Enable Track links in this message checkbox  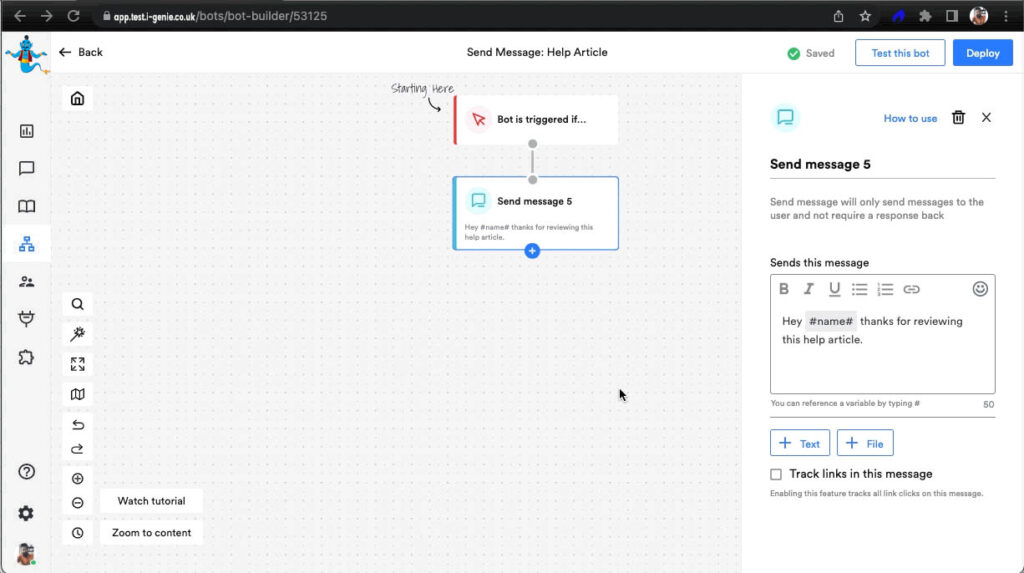(776, 474)
